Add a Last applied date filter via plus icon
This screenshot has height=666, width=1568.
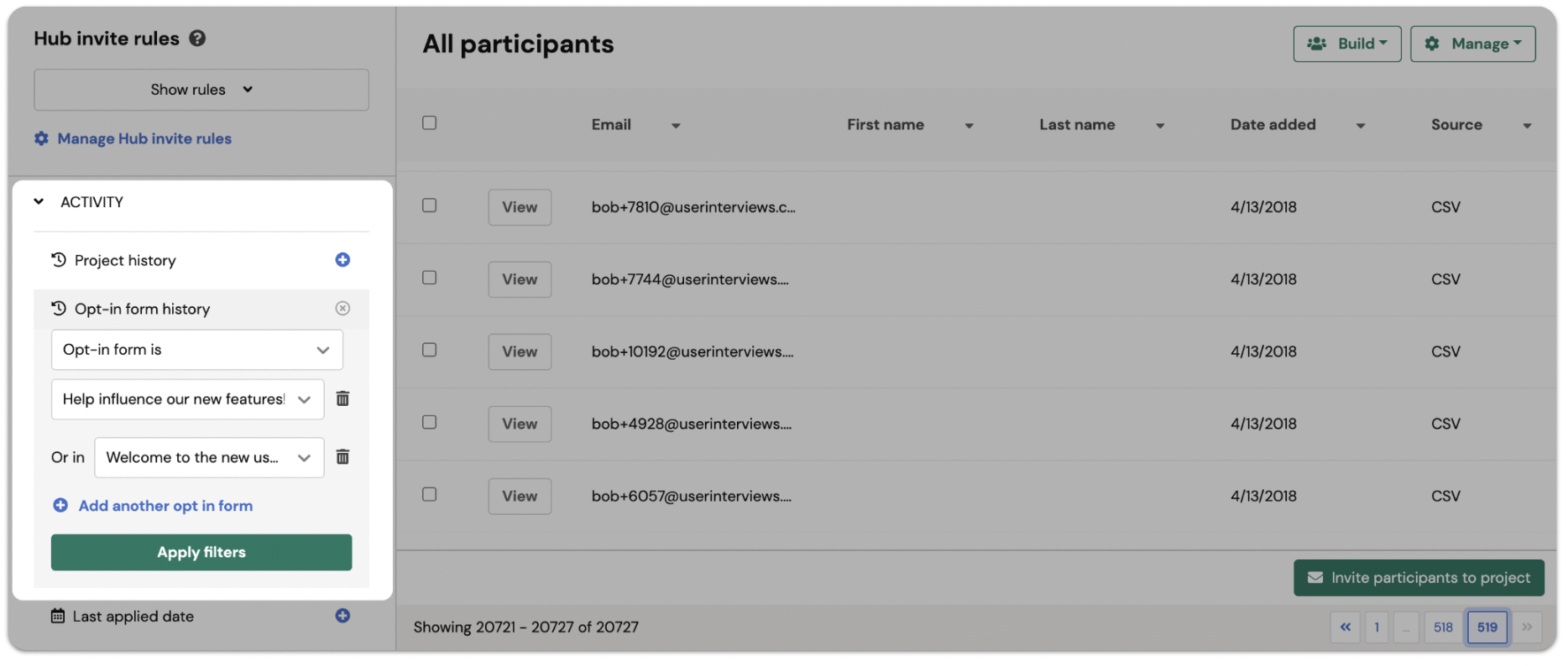tap(342, 616)
